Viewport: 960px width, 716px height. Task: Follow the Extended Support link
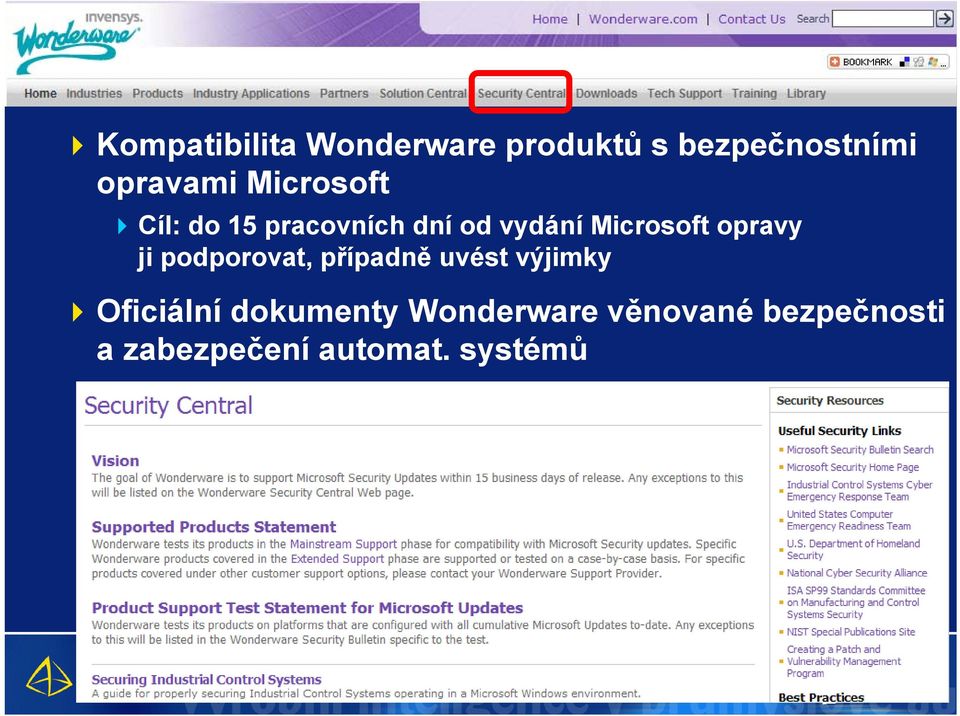pyautogui.click(x=337, y=559)
